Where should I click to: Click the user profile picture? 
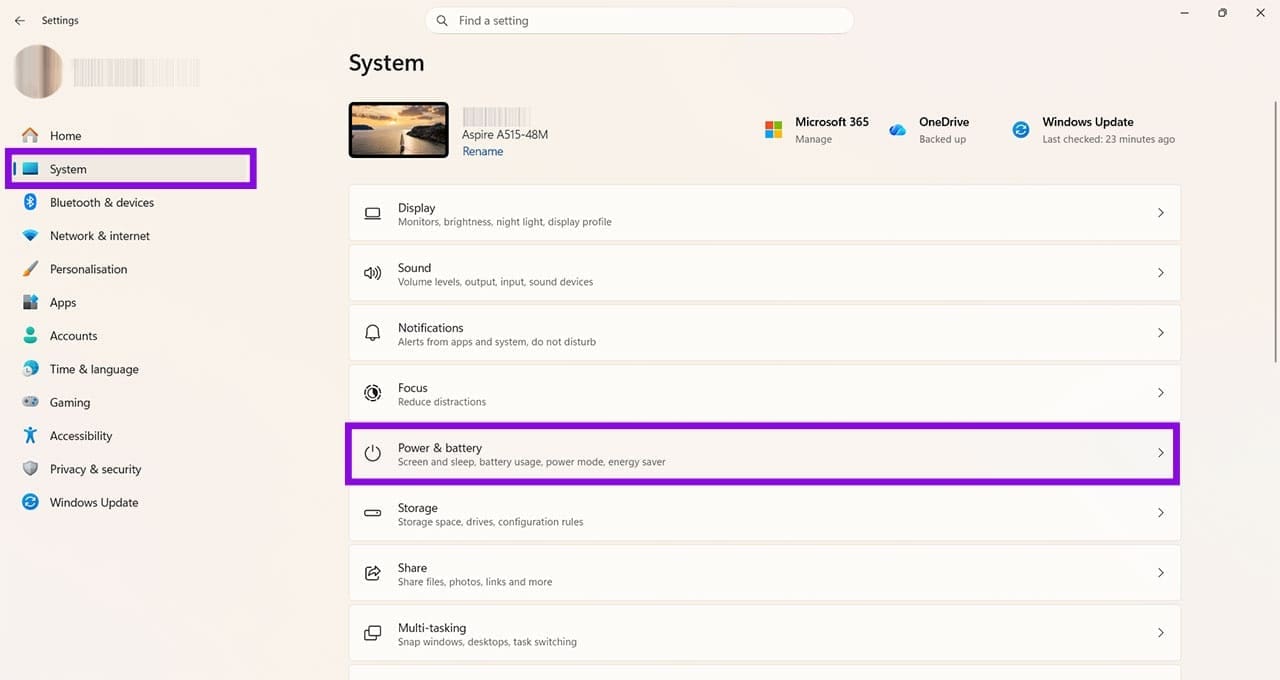38,72
